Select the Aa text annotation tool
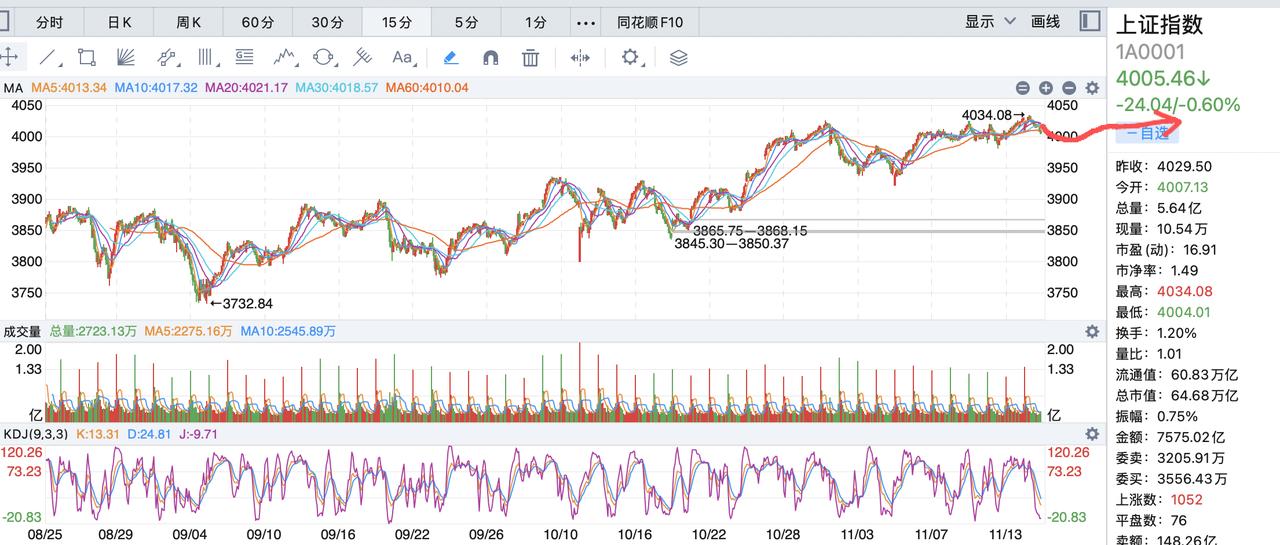This screenshot has width=1280, height=545. (402, 57)
